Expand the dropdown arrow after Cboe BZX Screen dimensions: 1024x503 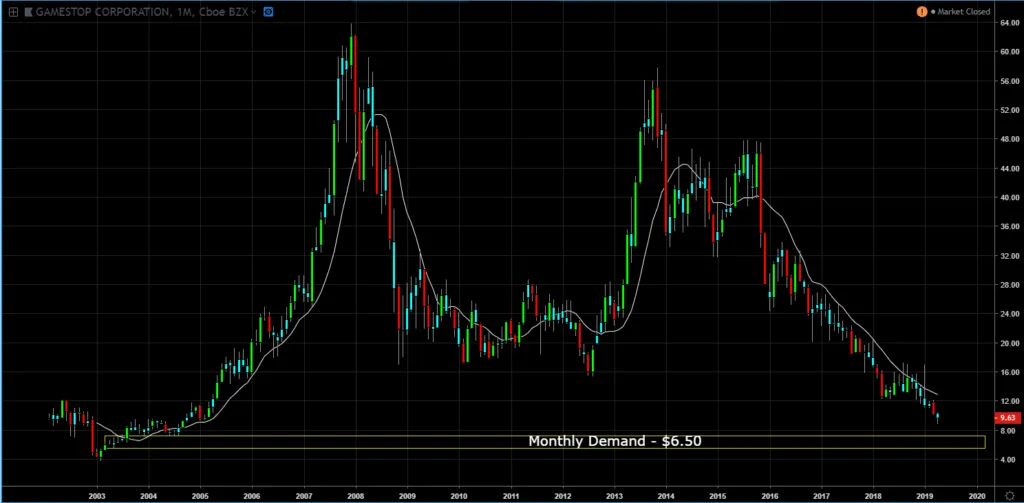(253, 11)
